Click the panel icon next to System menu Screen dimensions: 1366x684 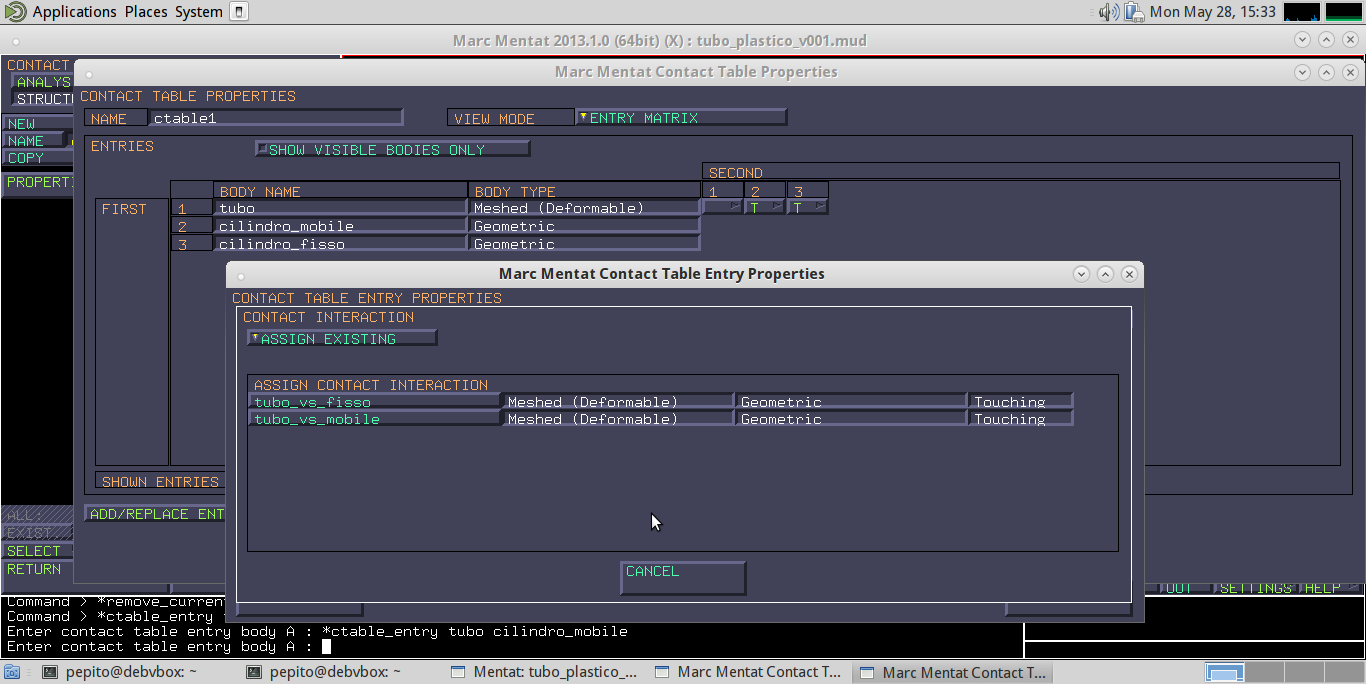point(239,12)
